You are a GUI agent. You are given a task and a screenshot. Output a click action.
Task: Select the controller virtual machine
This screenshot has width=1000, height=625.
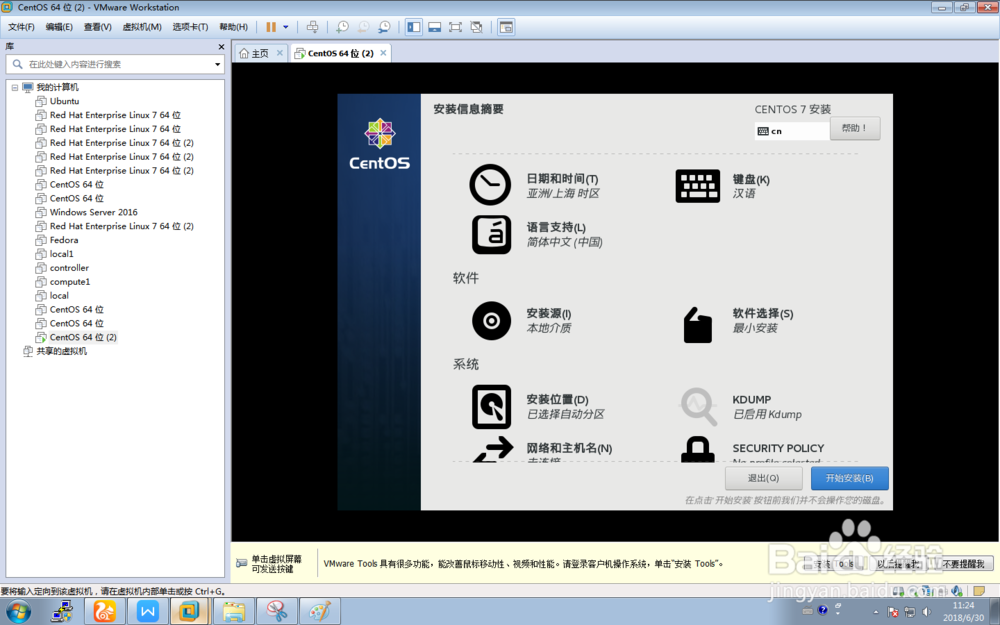pyautogui.click(x=69, y=268)
